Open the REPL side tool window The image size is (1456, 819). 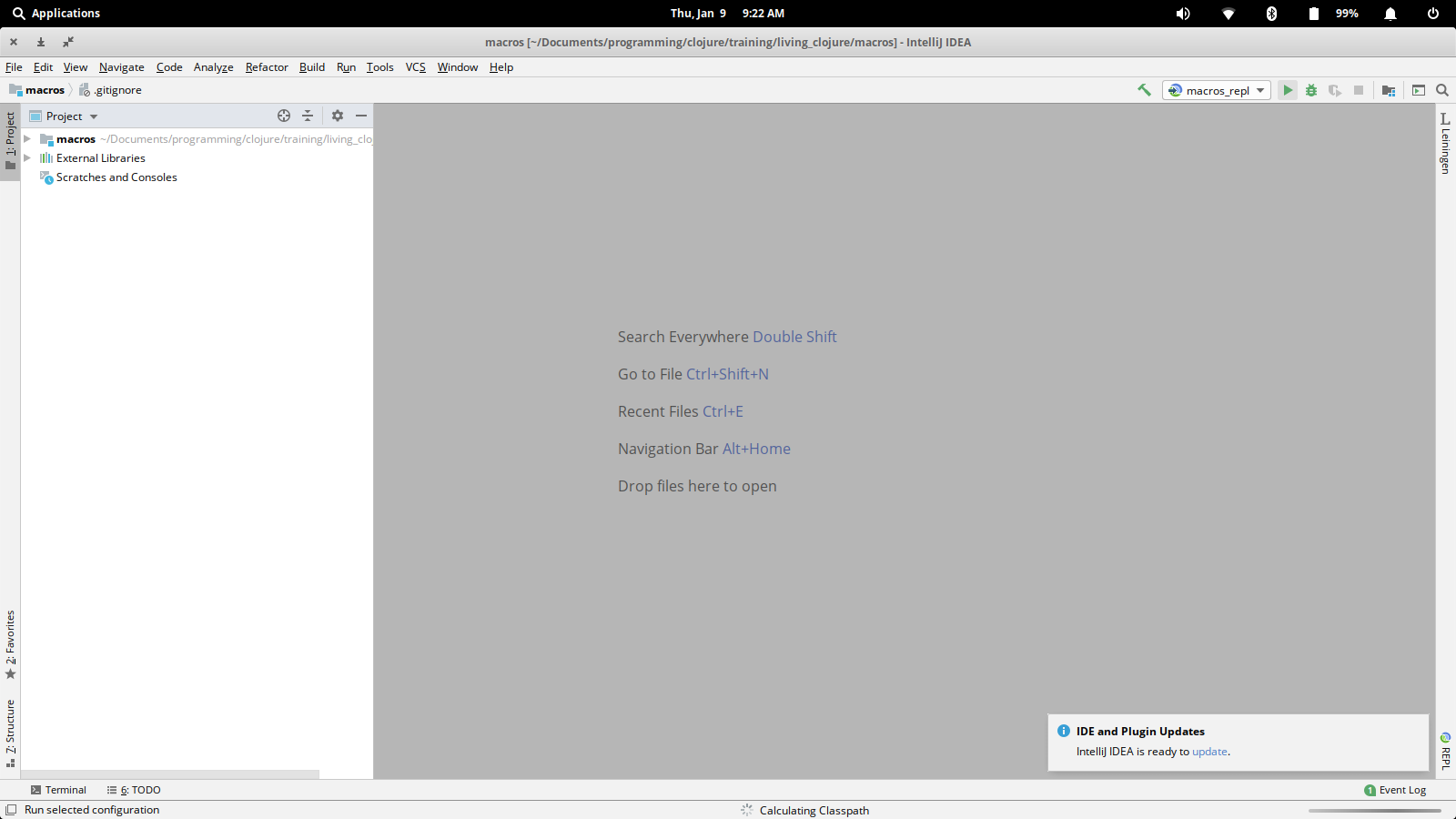(1445, 752)
